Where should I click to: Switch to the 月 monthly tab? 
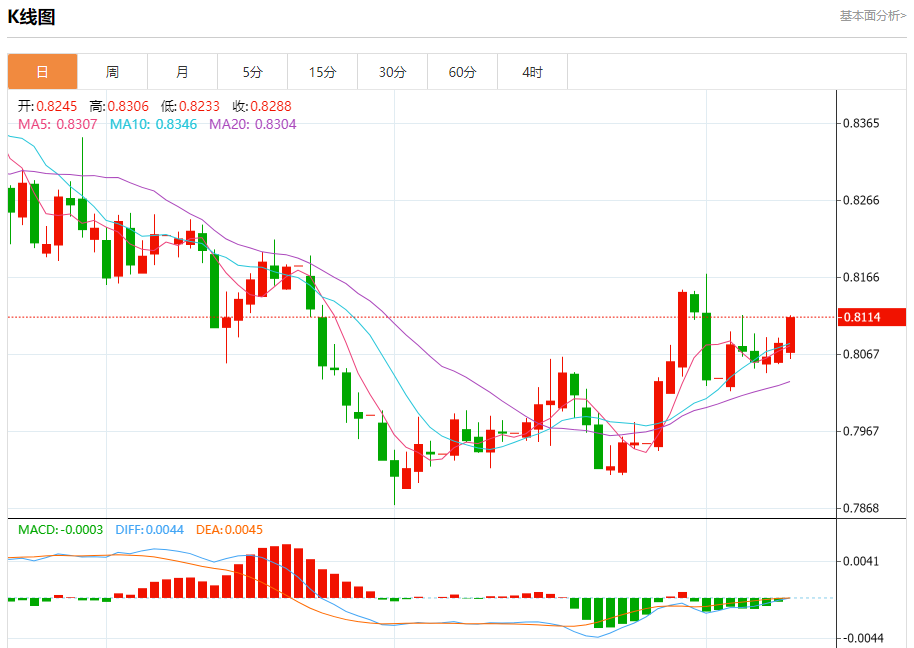[x=182, y=72]
